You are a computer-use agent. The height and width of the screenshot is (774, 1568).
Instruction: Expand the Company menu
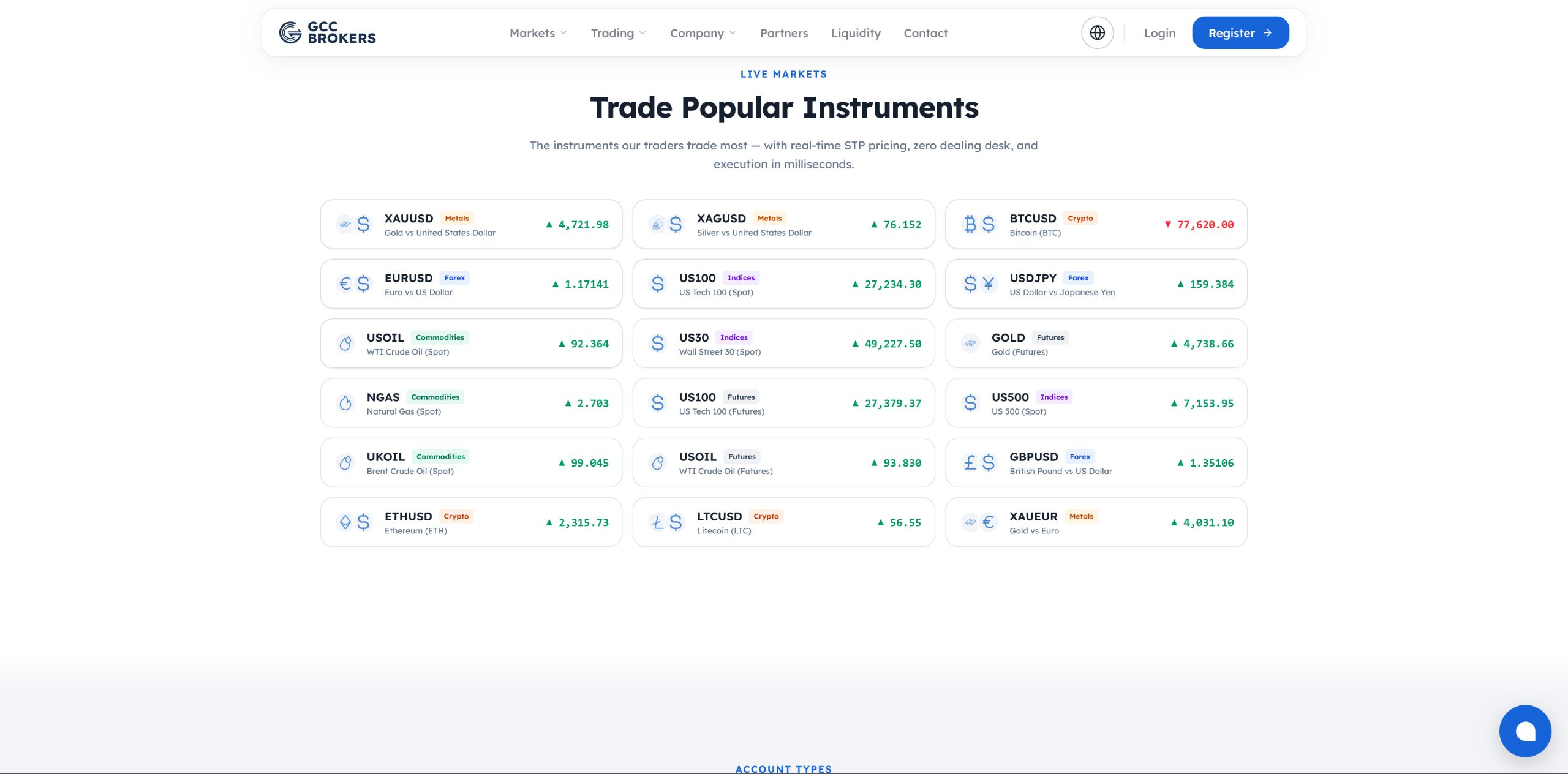coord(703,33)
